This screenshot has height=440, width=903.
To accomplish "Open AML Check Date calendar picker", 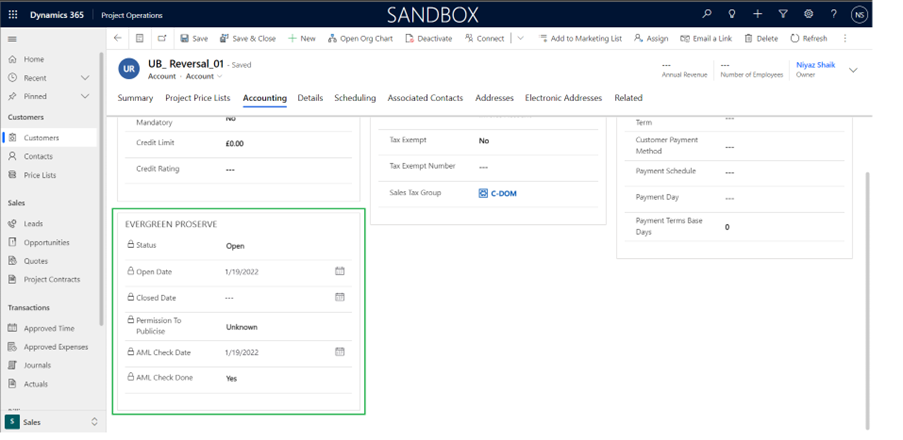I will pyautogui.click(x=340, y=351).
